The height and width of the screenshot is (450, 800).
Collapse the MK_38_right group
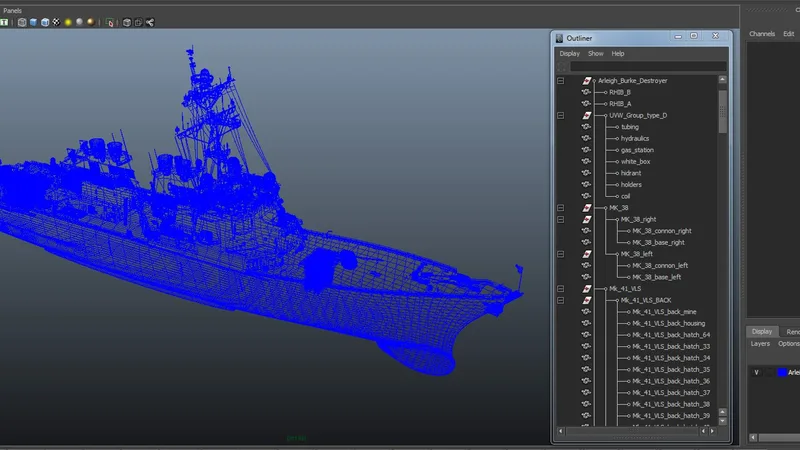(561, 219)
